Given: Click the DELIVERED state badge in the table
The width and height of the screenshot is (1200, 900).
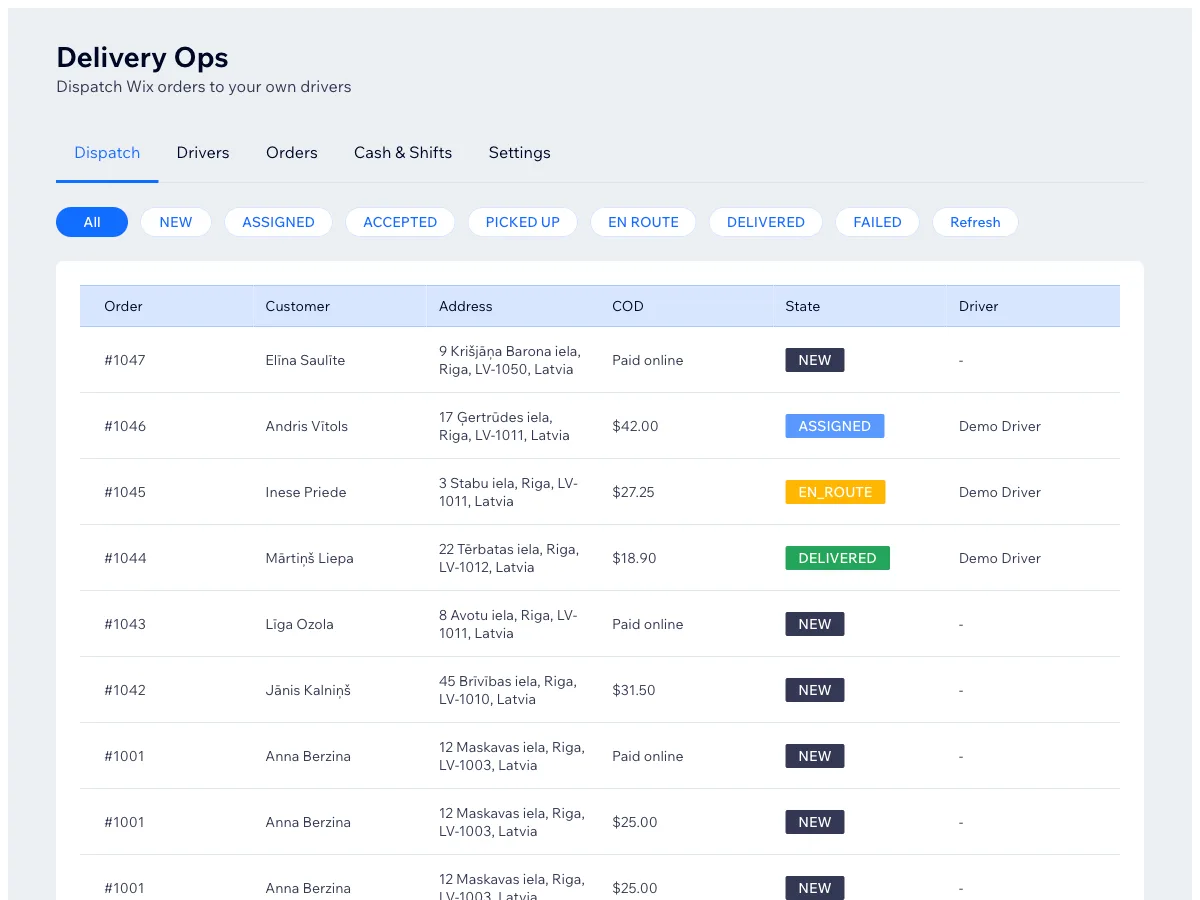Looking at the screenshot, I should [x=837, y=558].
